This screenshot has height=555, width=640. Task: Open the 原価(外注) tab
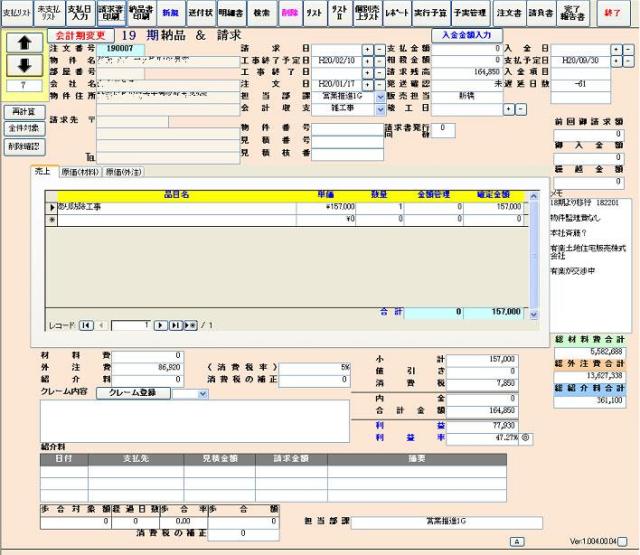click(125, 172)
